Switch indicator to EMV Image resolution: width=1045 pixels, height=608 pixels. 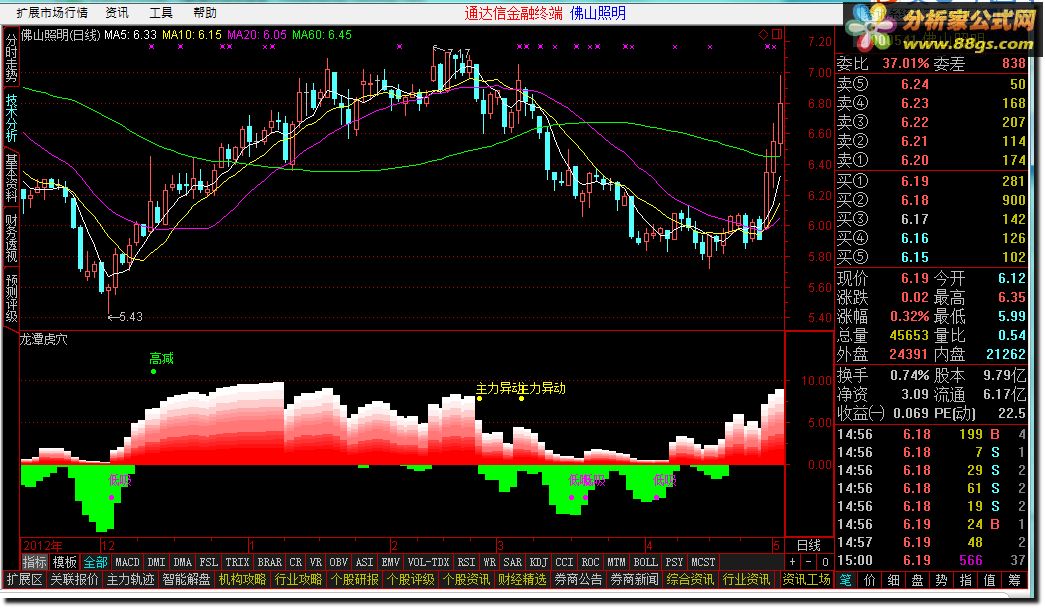(391, 562)
